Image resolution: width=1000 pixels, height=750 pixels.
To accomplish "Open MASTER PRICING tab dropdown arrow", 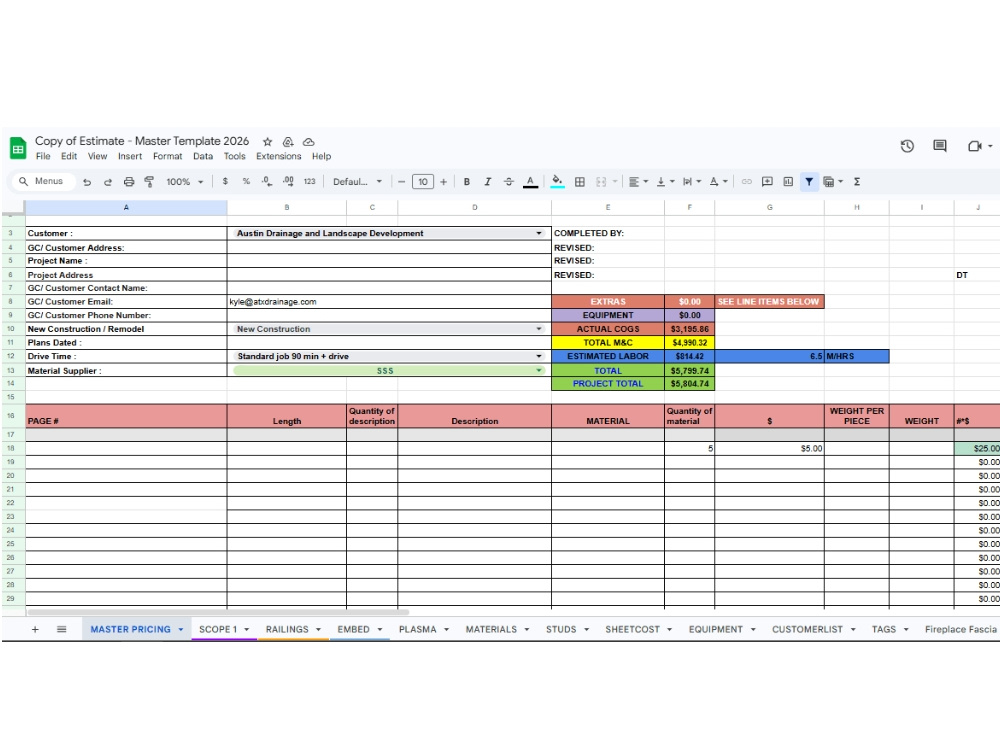I will pos(180,629).
